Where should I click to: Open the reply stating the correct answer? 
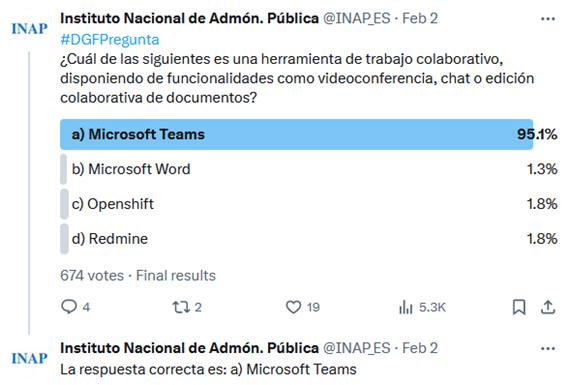[208, 369]
